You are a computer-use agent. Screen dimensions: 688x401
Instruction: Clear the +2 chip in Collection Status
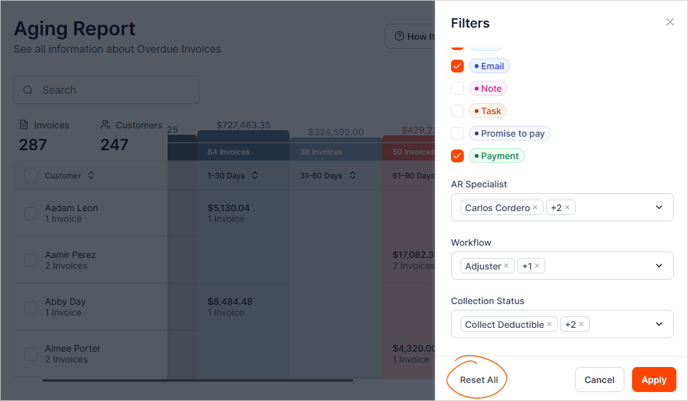click(x=581, y=325)
